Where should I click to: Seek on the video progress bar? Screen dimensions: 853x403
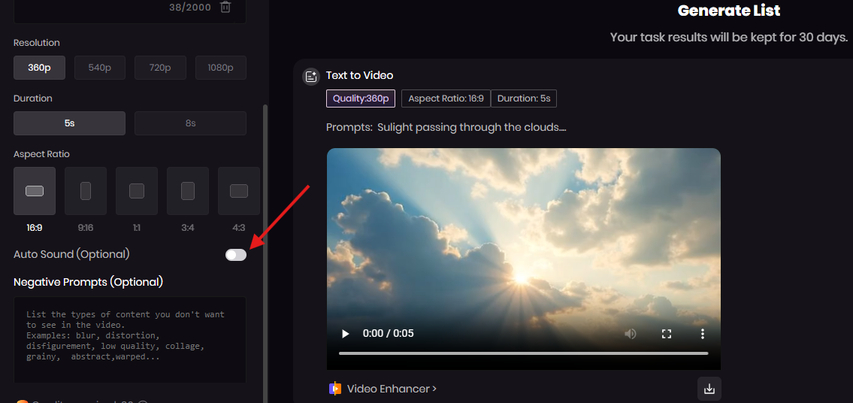pos(523,354)
